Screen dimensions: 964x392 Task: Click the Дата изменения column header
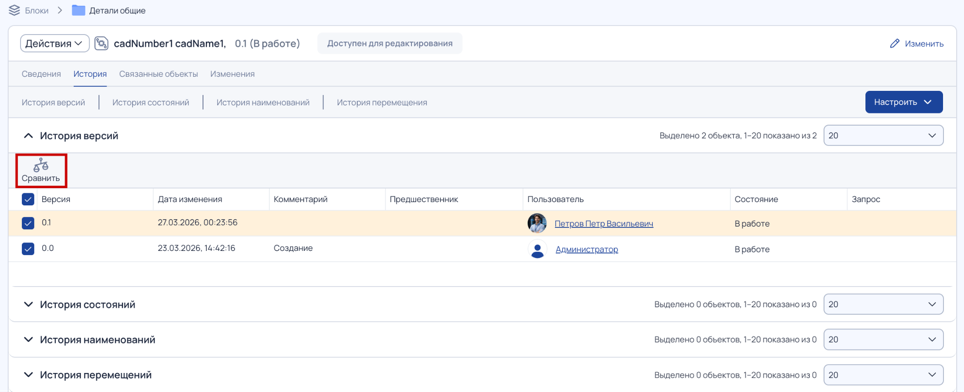point(190,199)
